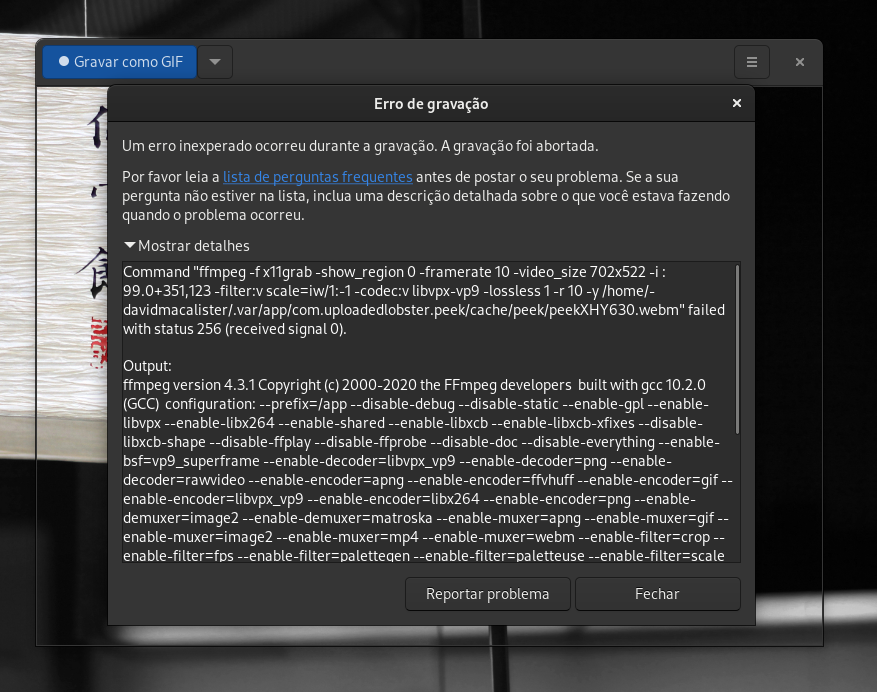Click the details text area scrollbar
This screenshot has height=692, width=877.
(737, 349)
